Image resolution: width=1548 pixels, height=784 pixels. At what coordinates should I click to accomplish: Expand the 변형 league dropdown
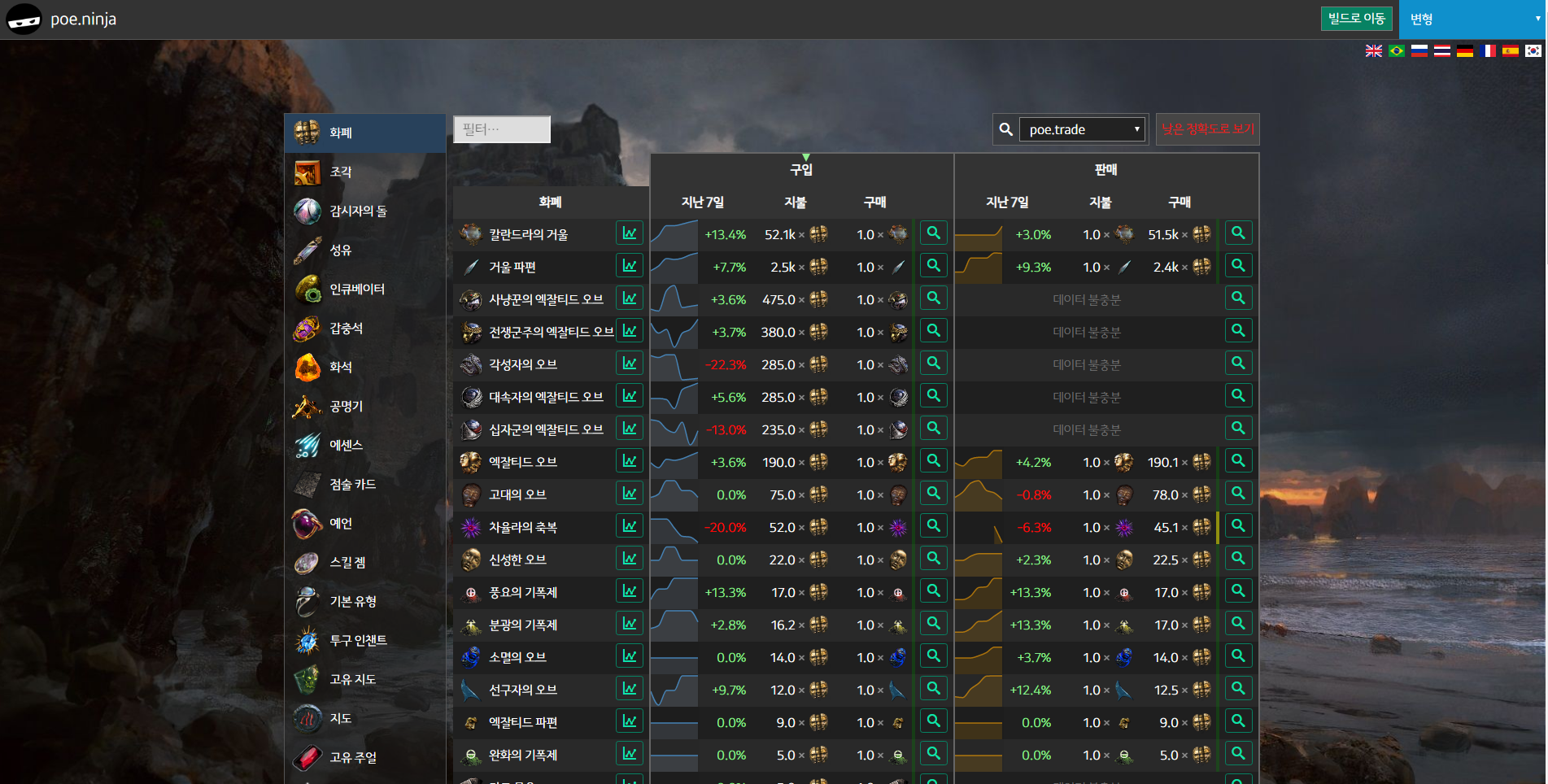click(x=1472, y=20)
